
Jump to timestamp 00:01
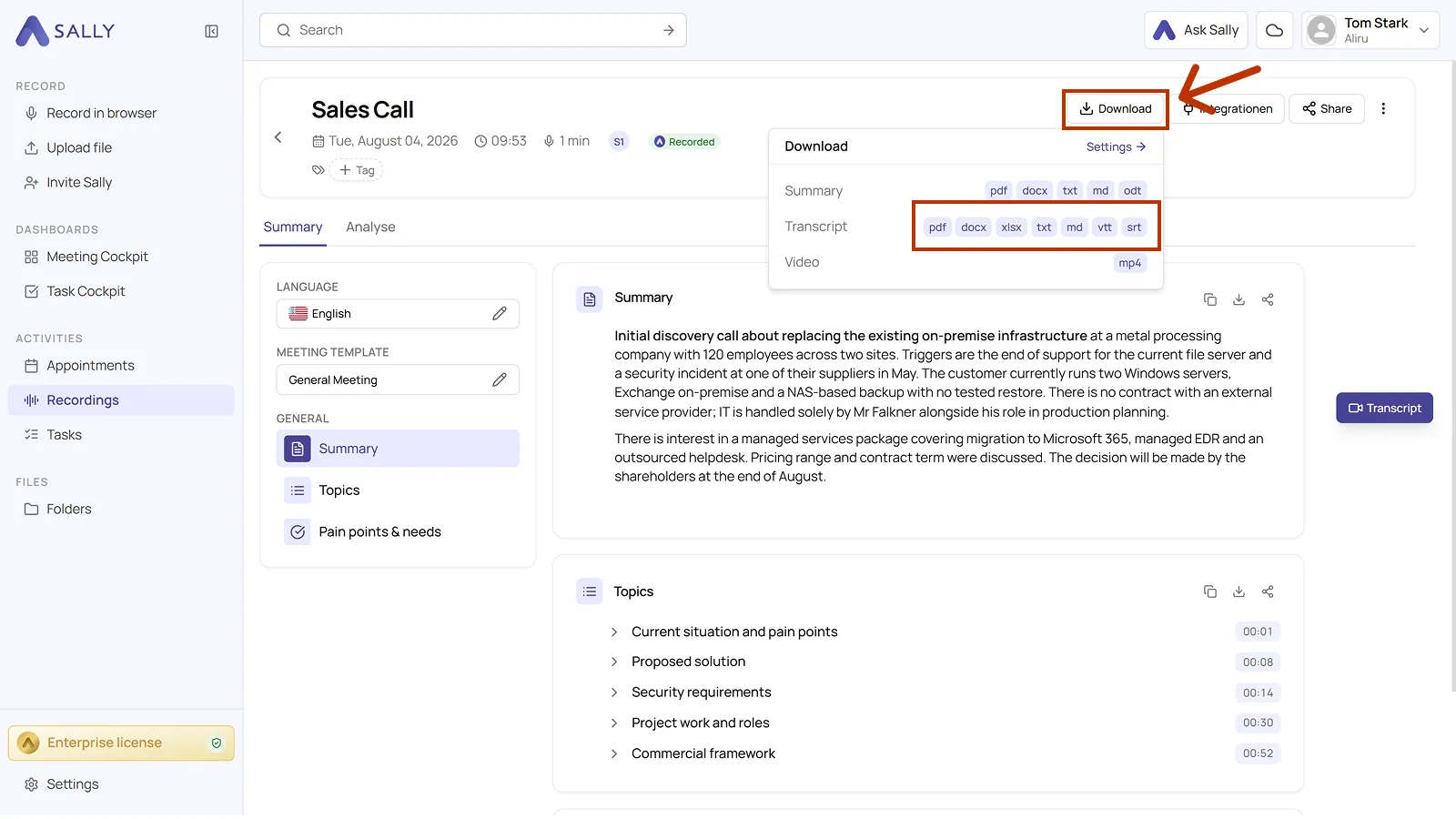tap(1258, 632)
